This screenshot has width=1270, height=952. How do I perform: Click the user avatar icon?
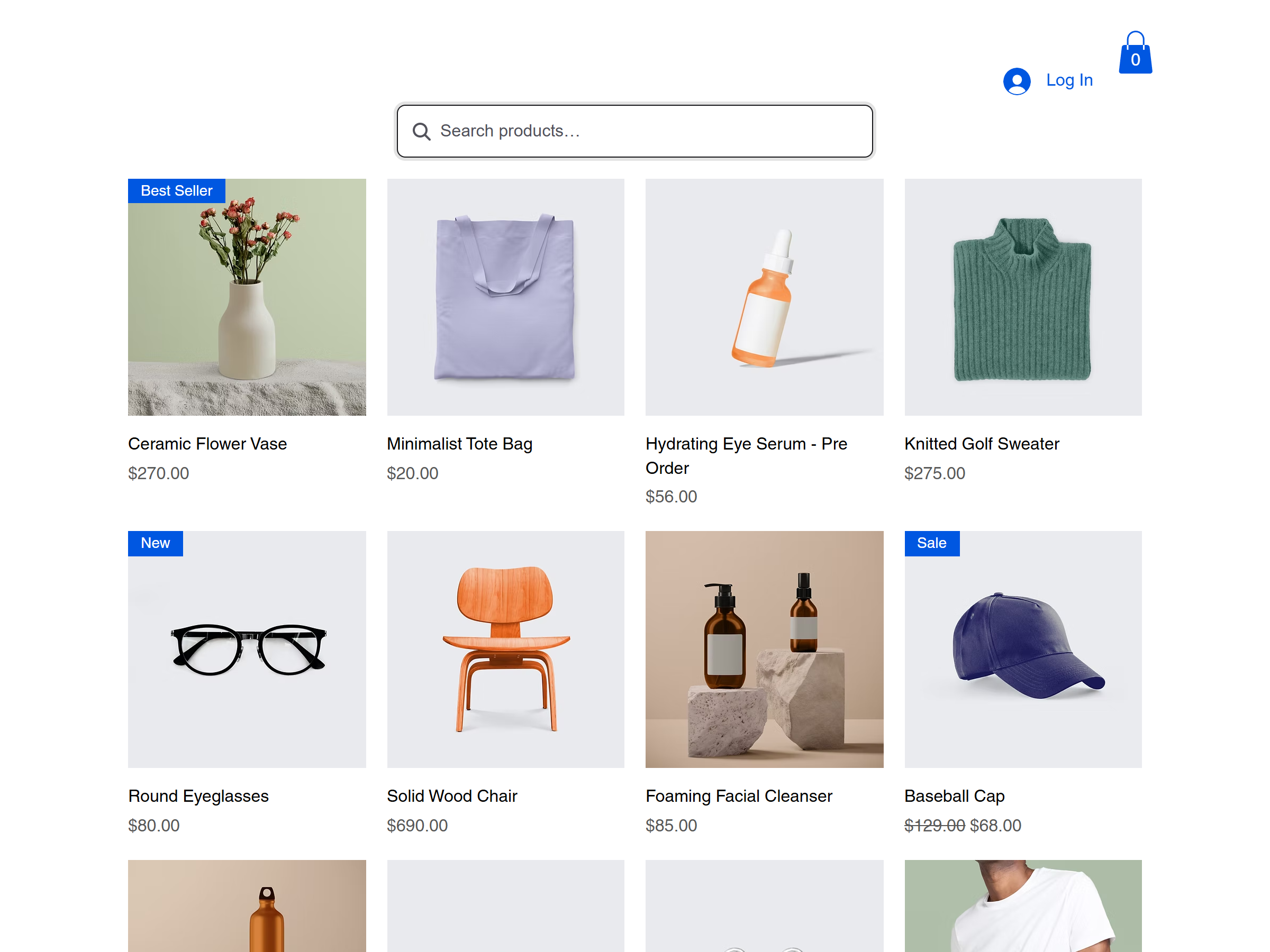click(1017, 81)
